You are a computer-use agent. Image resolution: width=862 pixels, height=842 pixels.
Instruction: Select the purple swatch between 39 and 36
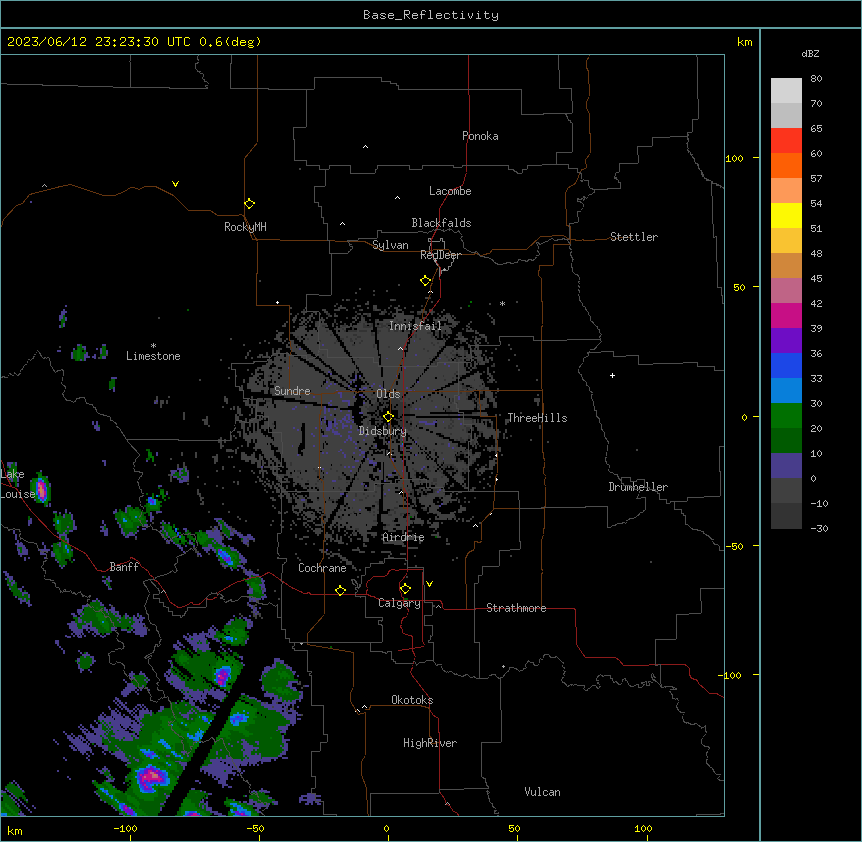click(786, 340)
